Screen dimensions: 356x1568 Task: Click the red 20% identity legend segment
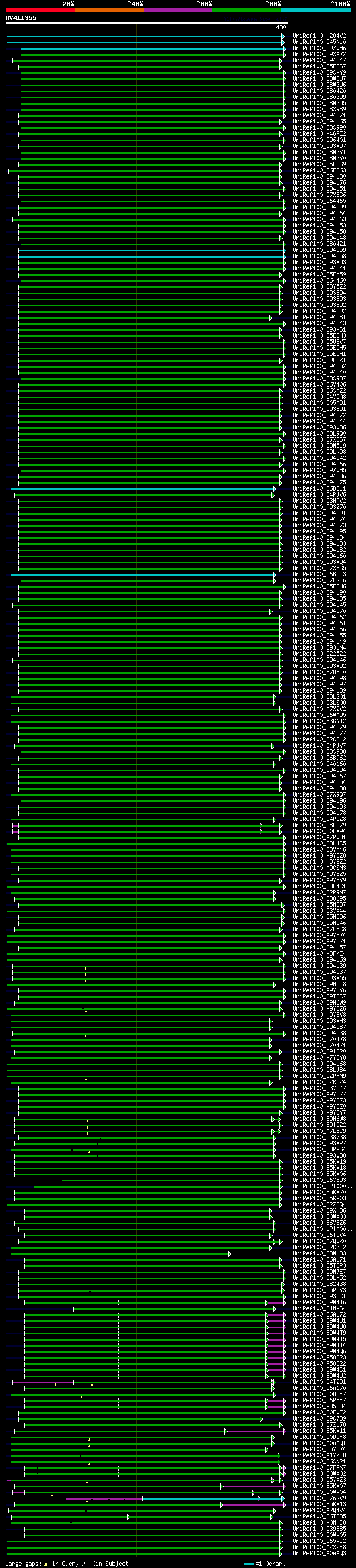[x=39, y=10]
